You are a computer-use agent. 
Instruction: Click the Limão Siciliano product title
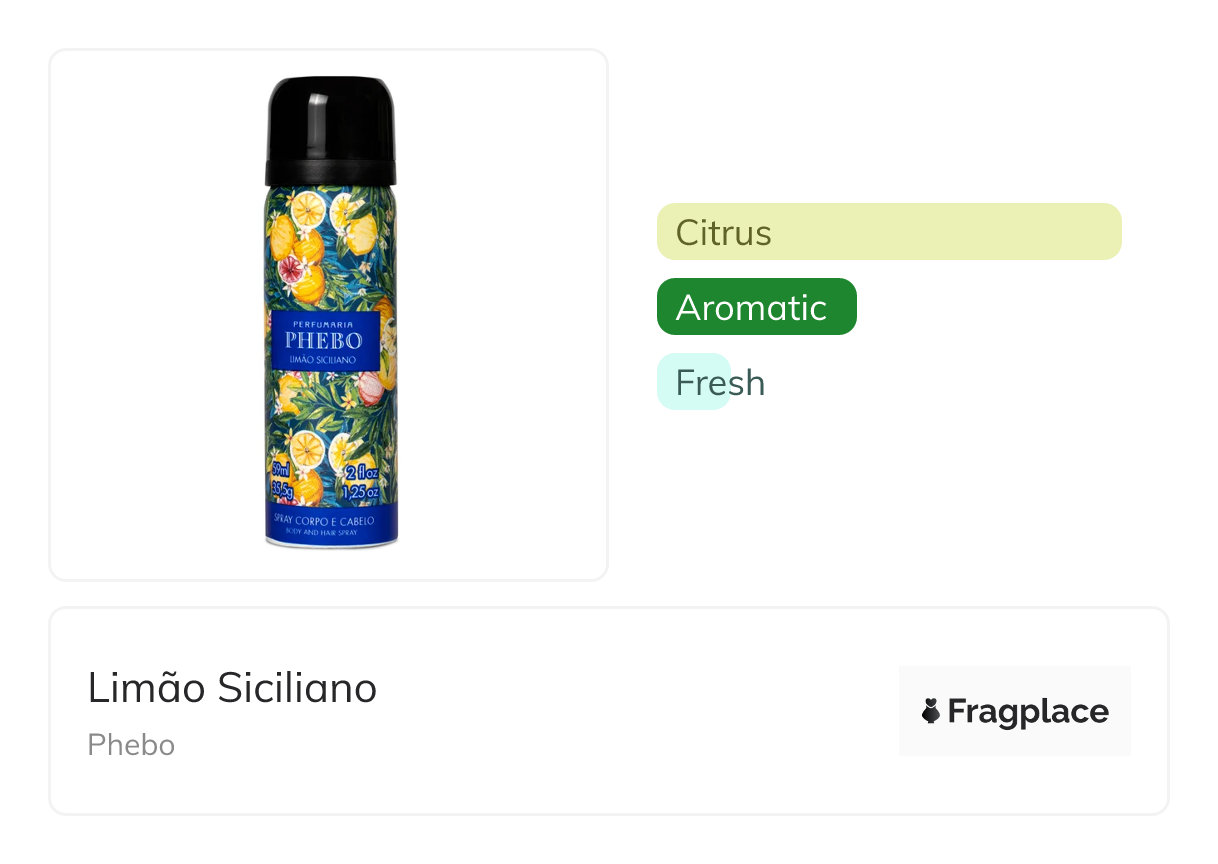click(232, 688)
